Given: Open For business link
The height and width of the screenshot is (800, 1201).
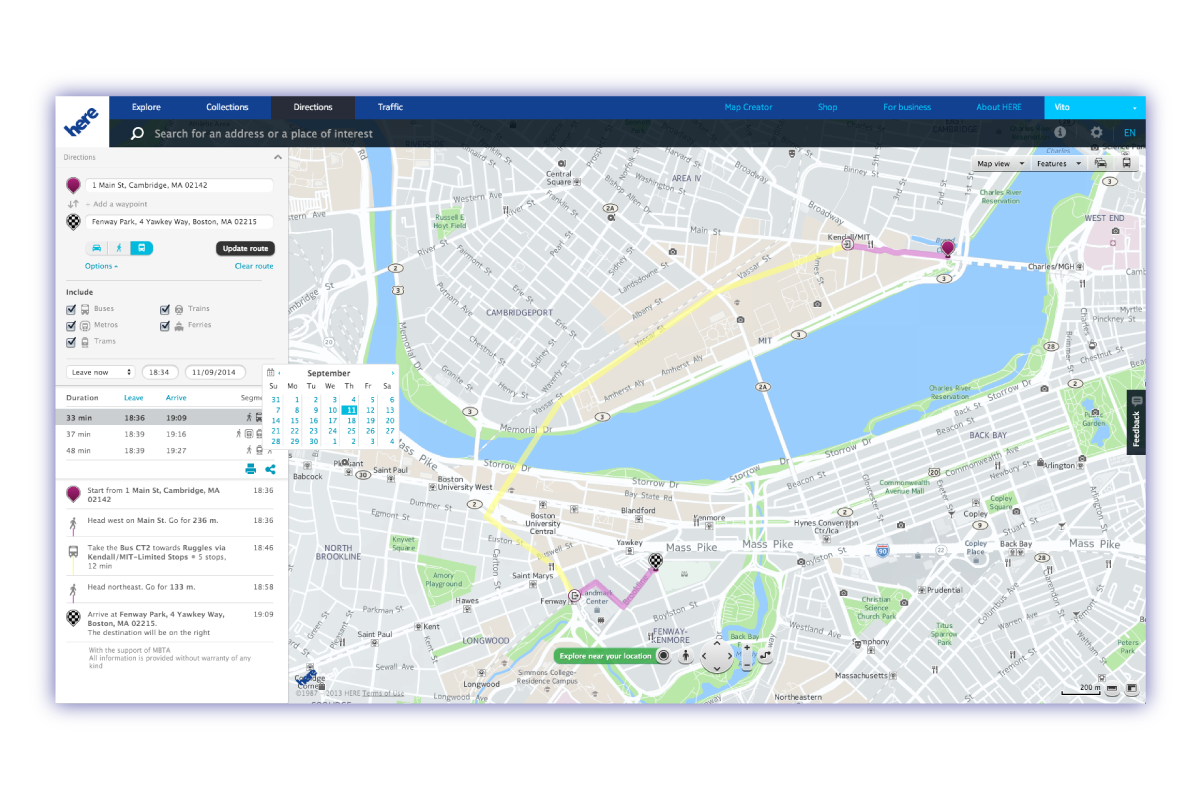Looking at the screenshot, I should 907,107.
